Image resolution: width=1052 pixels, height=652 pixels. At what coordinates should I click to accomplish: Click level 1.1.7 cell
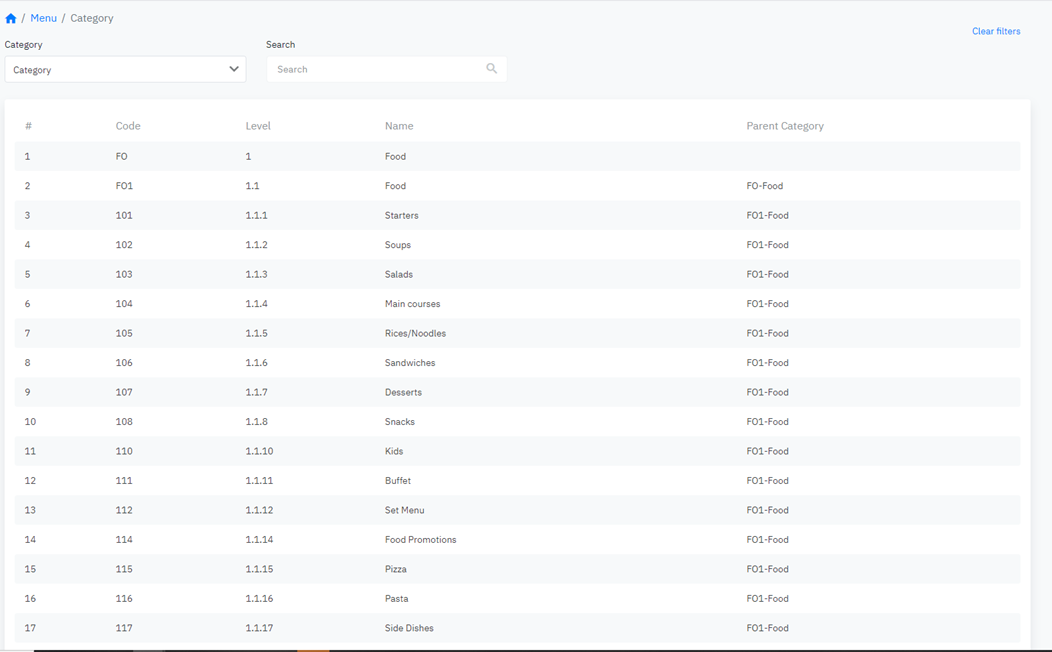click(256, 392)
